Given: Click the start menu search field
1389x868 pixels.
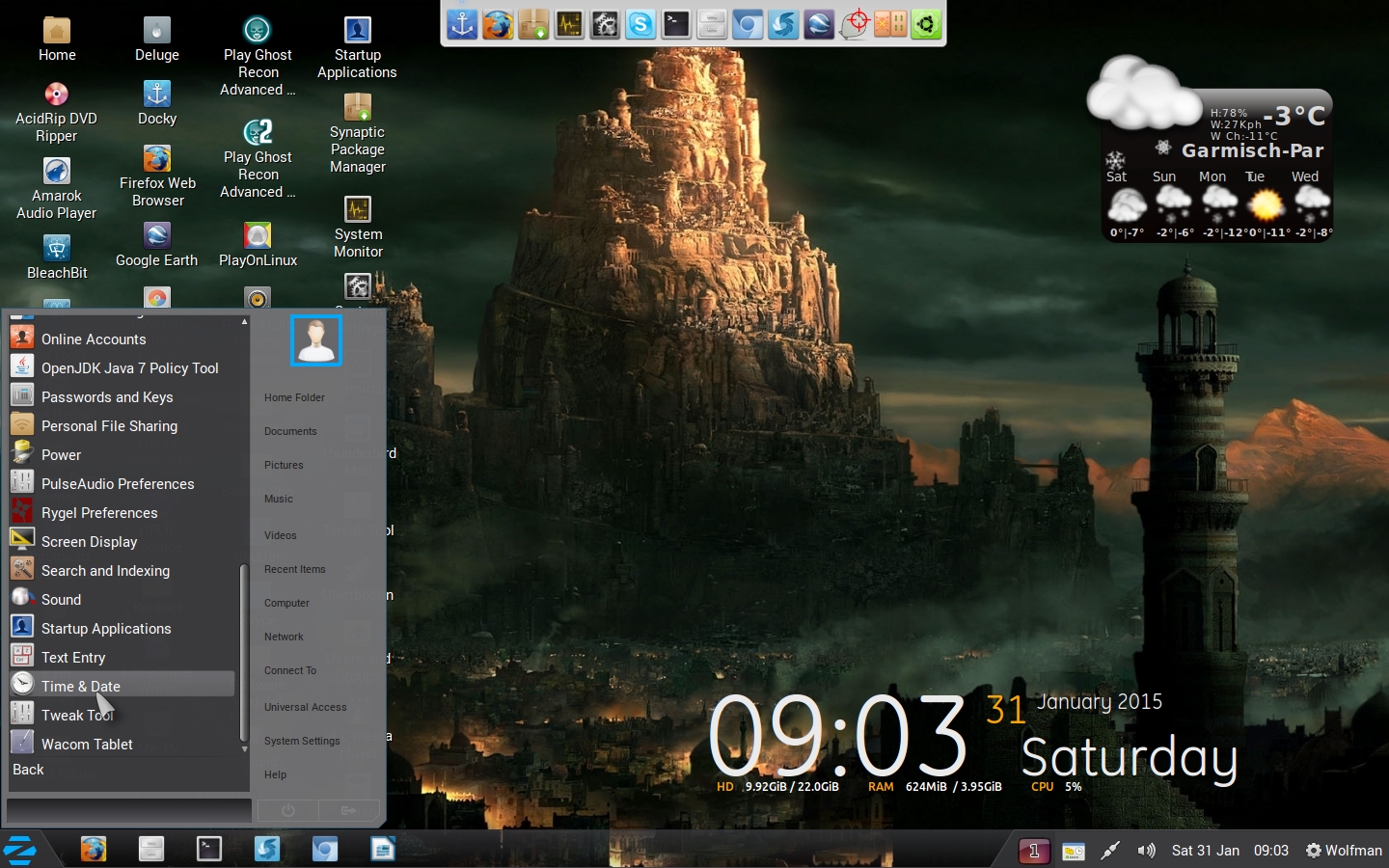Looking at the screenshot, I should [128, 810].
